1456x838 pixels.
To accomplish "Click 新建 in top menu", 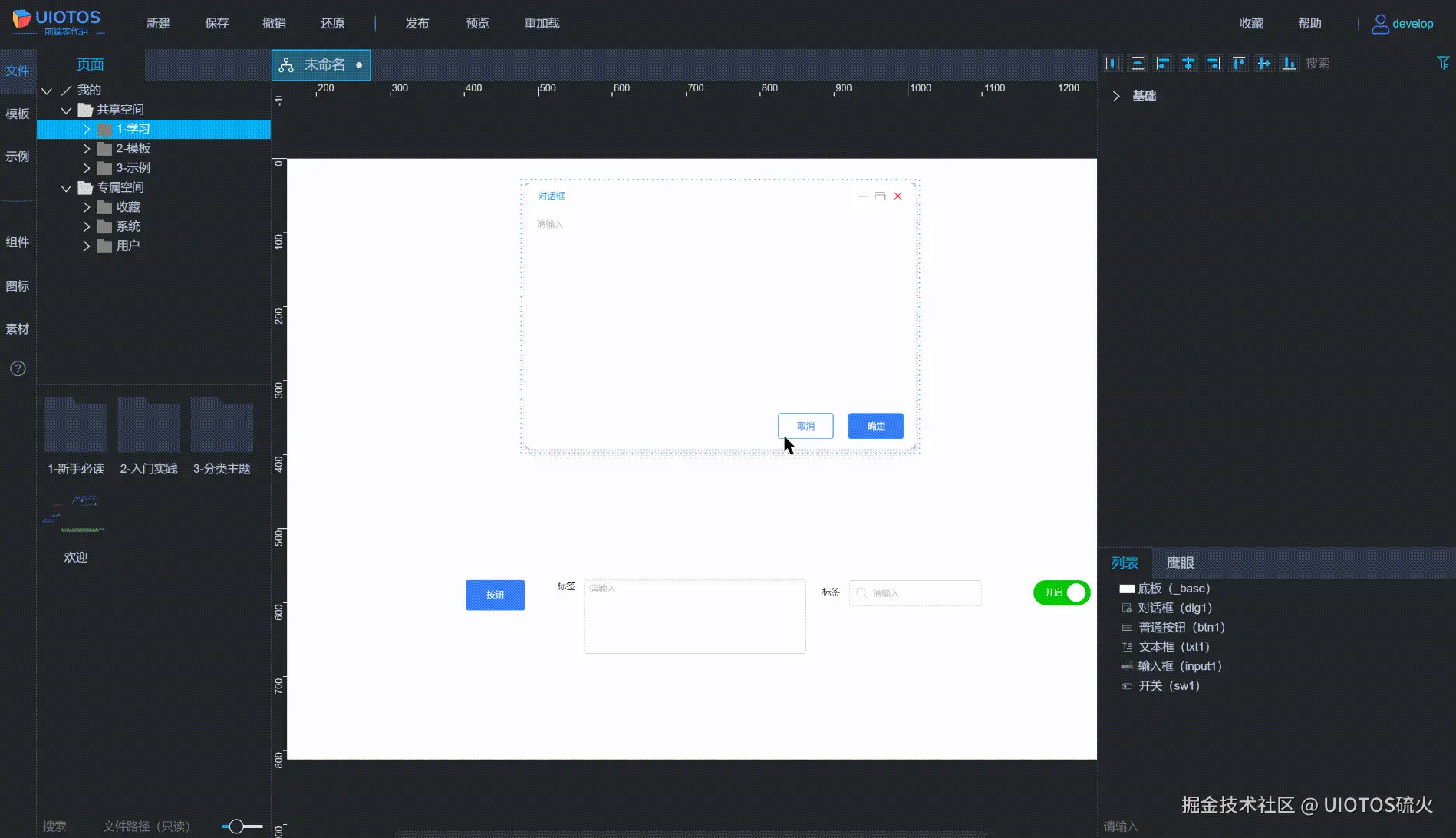I will (x=158, y=24).
